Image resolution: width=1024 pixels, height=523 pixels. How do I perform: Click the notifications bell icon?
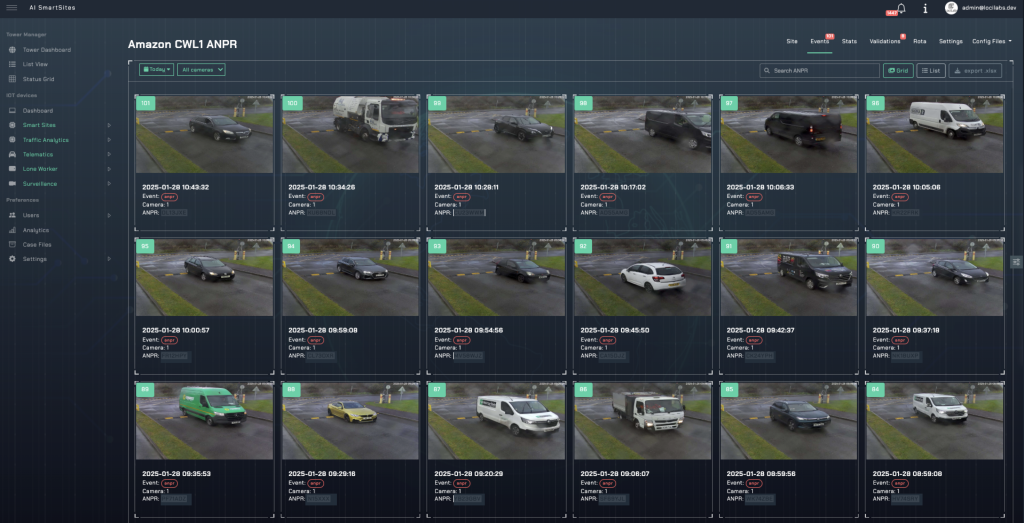(902, 8)
